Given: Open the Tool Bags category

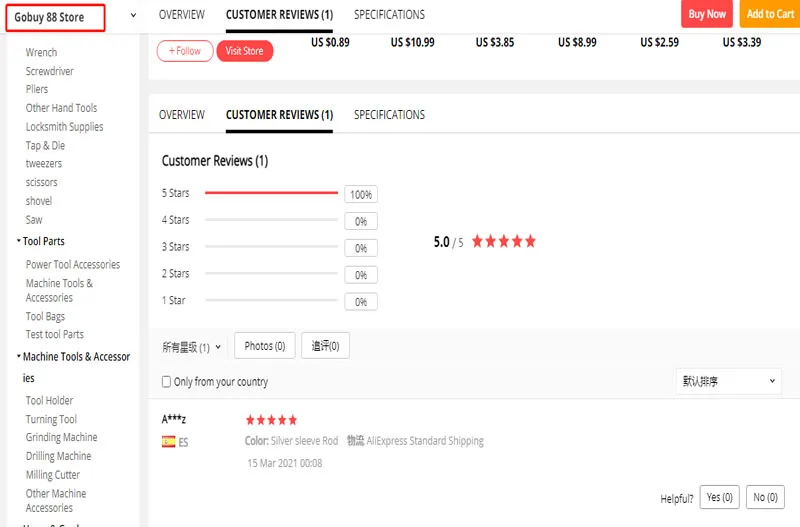Looking at the screenshot, I should pos(45,317).
